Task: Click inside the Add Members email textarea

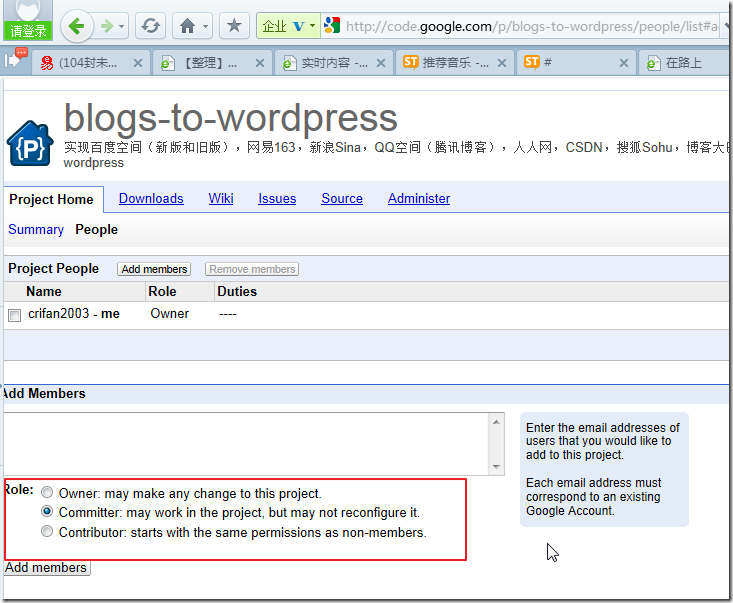Action: [x=246, y=444]
